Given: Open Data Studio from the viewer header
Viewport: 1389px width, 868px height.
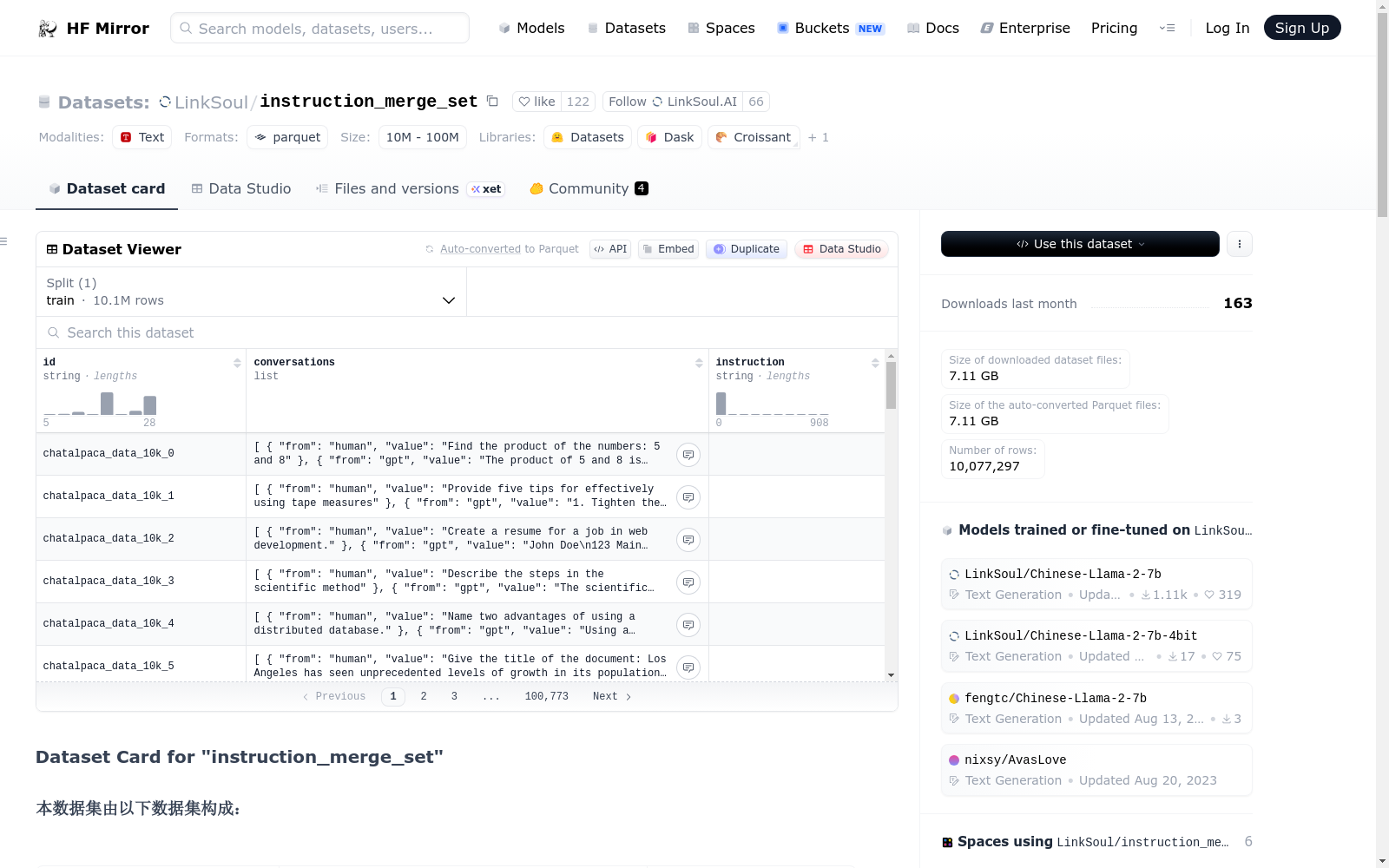Looking at the screenshot, I should pos(841,249).
